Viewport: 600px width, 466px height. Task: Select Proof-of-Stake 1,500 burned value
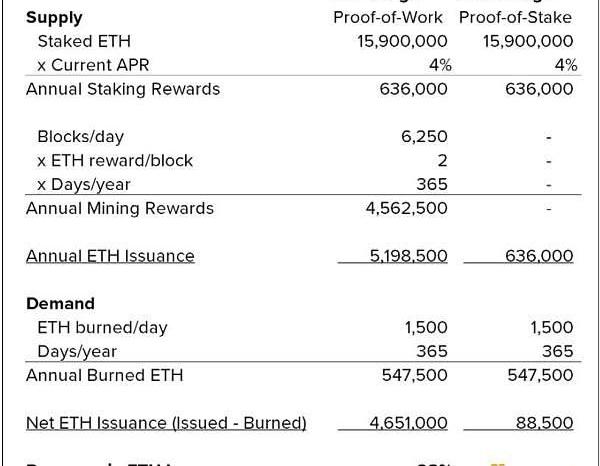pyautogui.click(x=551, y=328)
